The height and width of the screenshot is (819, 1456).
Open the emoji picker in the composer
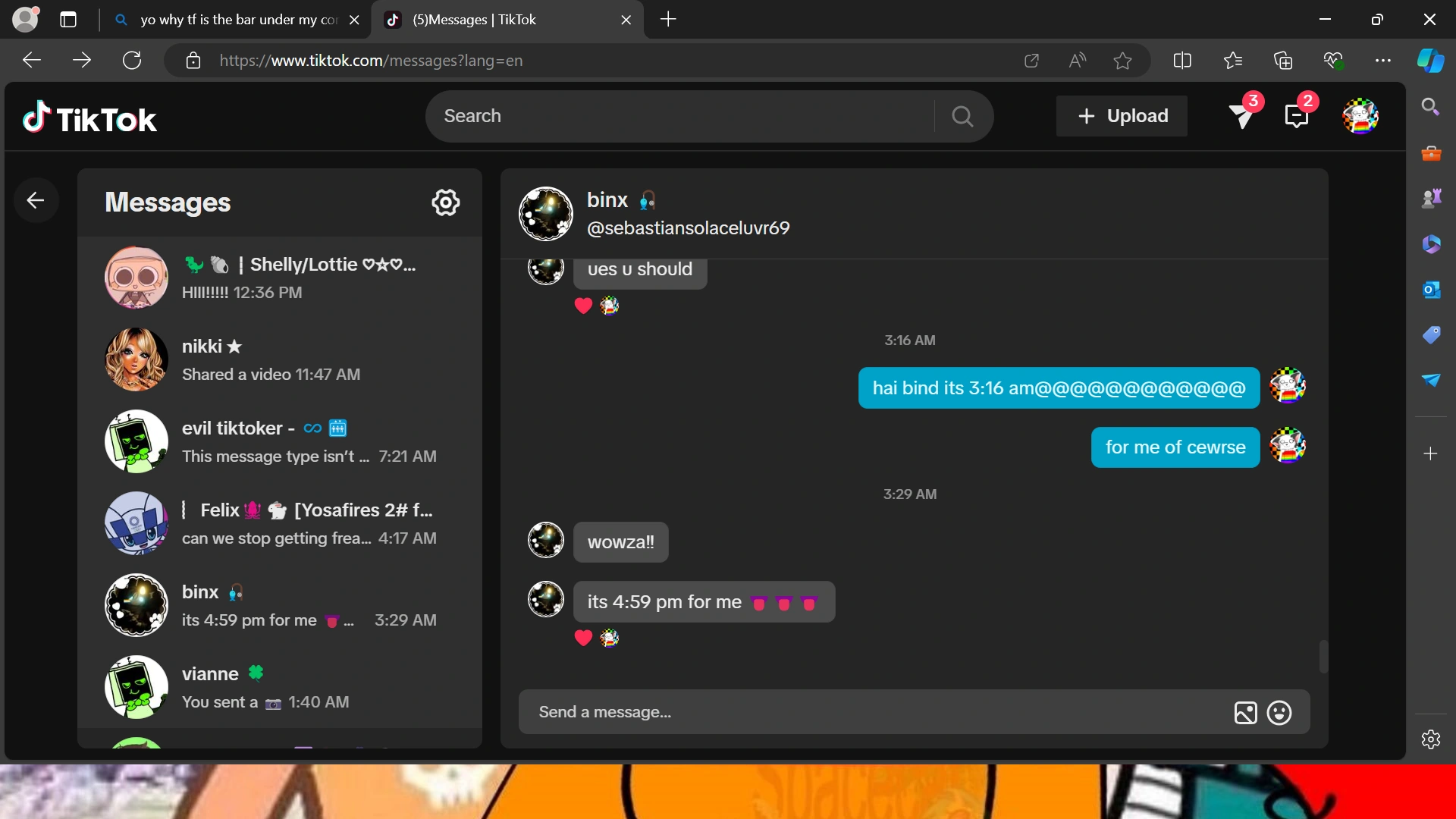click(x=1279, y=712)
